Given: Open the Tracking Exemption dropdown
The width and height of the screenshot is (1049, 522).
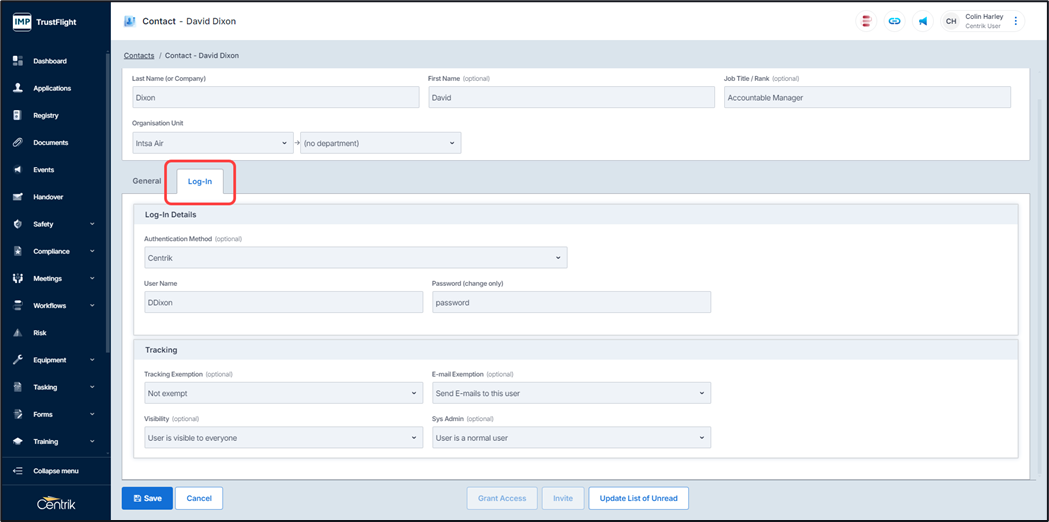Looking at the screenshot, I should point(284,393).
